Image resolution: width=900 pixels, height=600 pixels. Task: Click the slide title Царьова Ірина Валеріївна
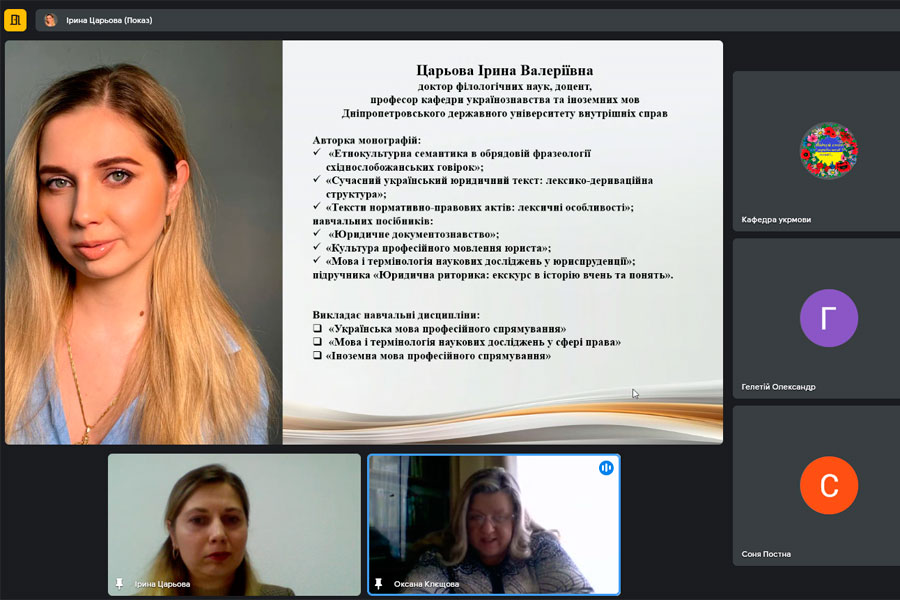click(x=504, y=71)
